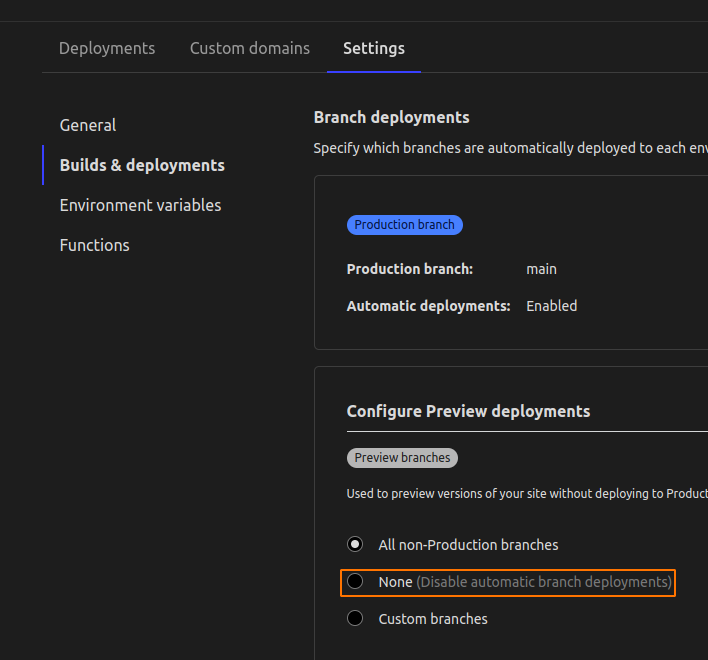Click the Branch deployments heading

pos(391,117)
